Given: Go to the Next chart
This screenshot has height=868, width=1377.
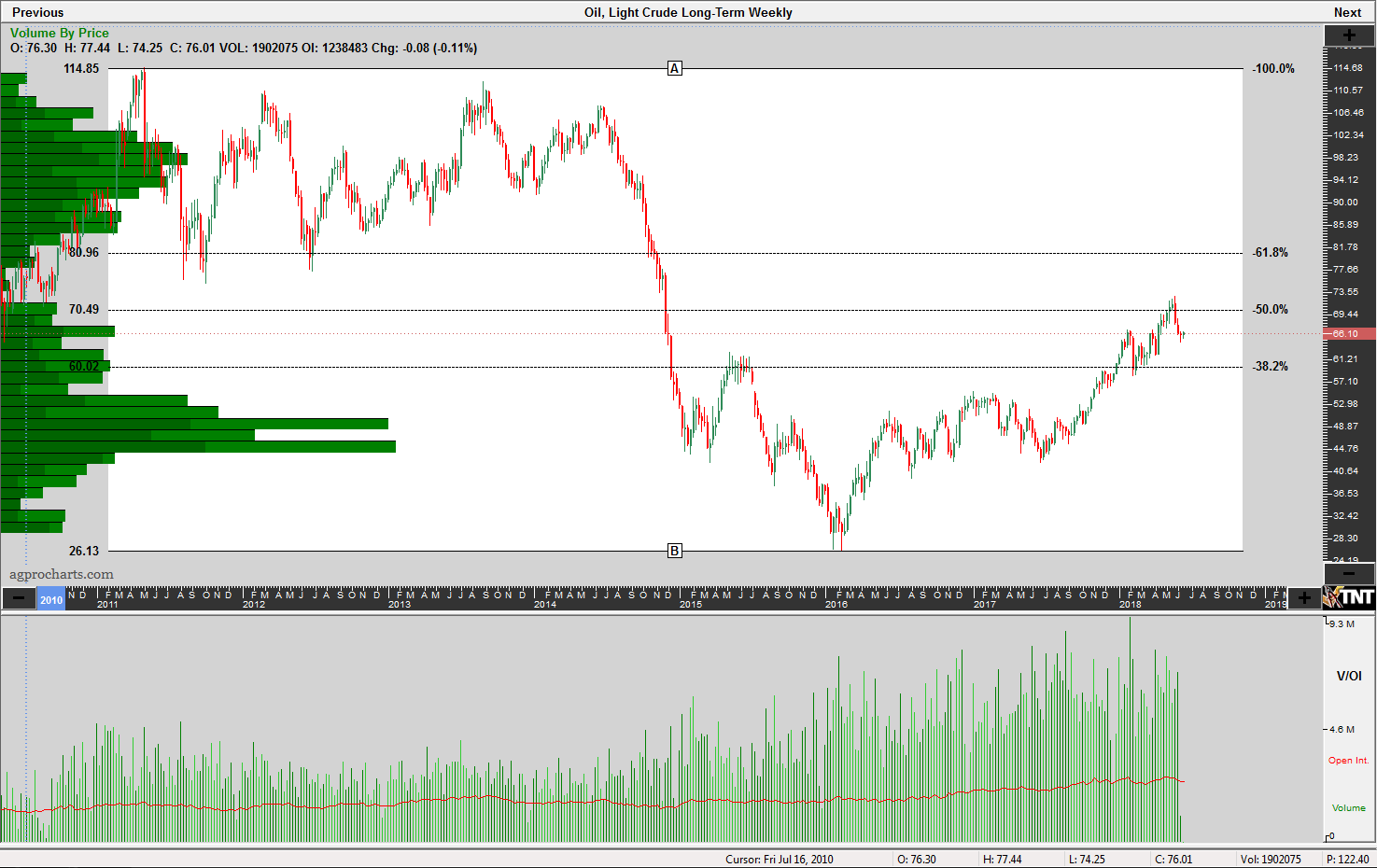Looking at the screenshot, I should click(x=1347, y=12).
